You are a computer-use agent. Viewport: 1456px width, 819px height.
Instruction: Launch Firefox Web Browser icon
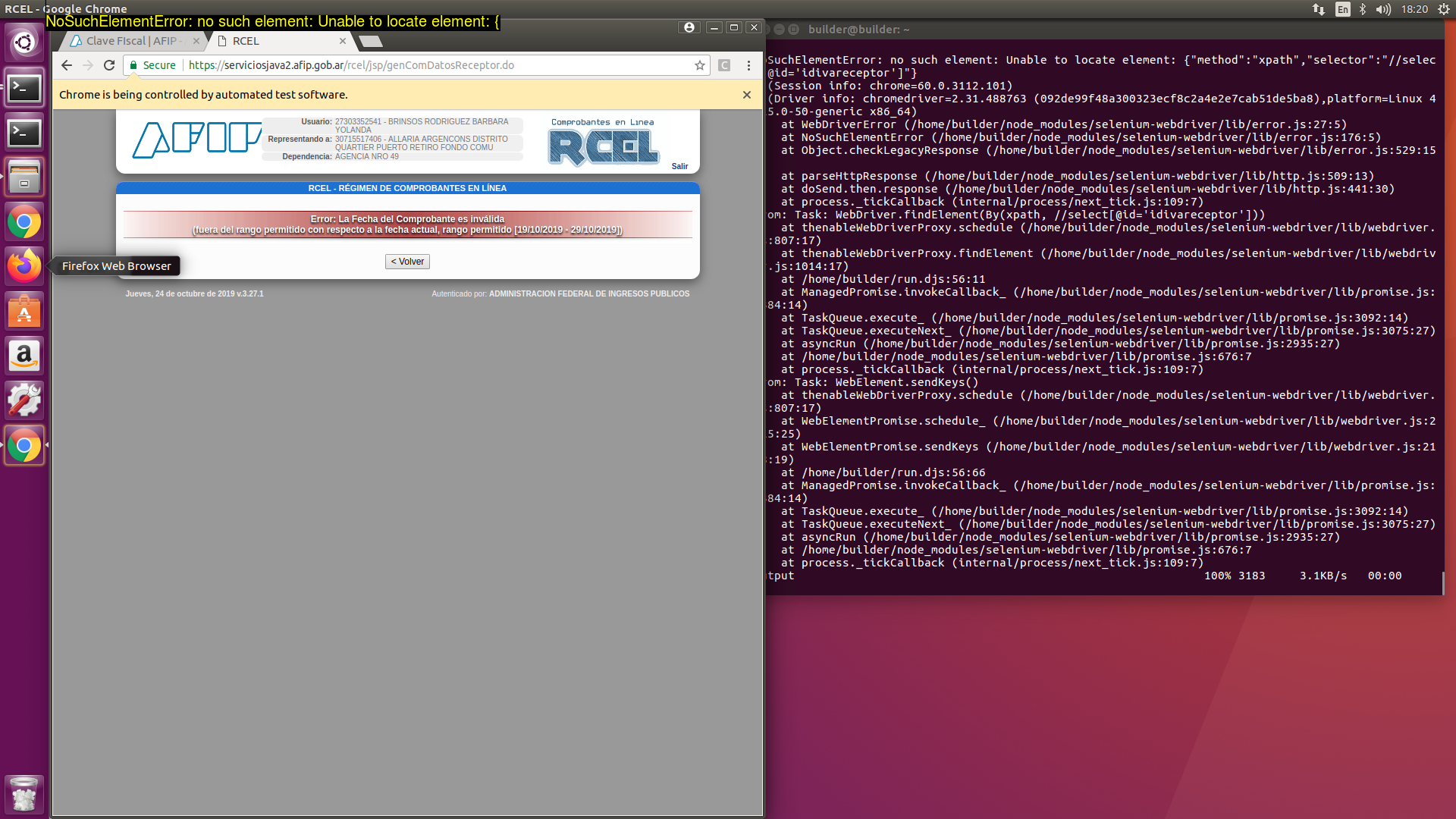click(x=24, y=266)
